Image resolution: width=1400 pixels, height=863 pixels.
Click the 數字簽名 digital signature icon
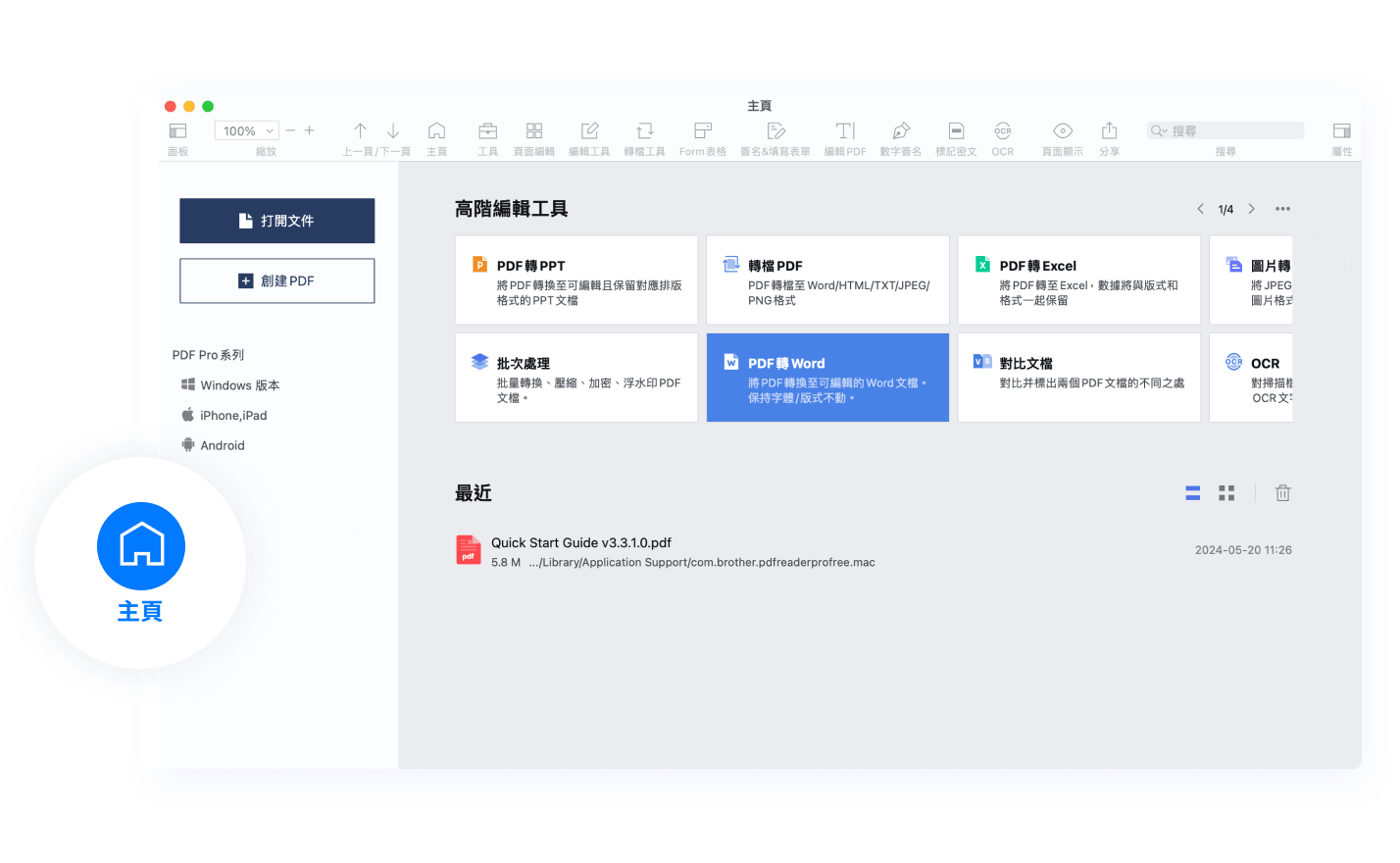[x=900, y=131]
